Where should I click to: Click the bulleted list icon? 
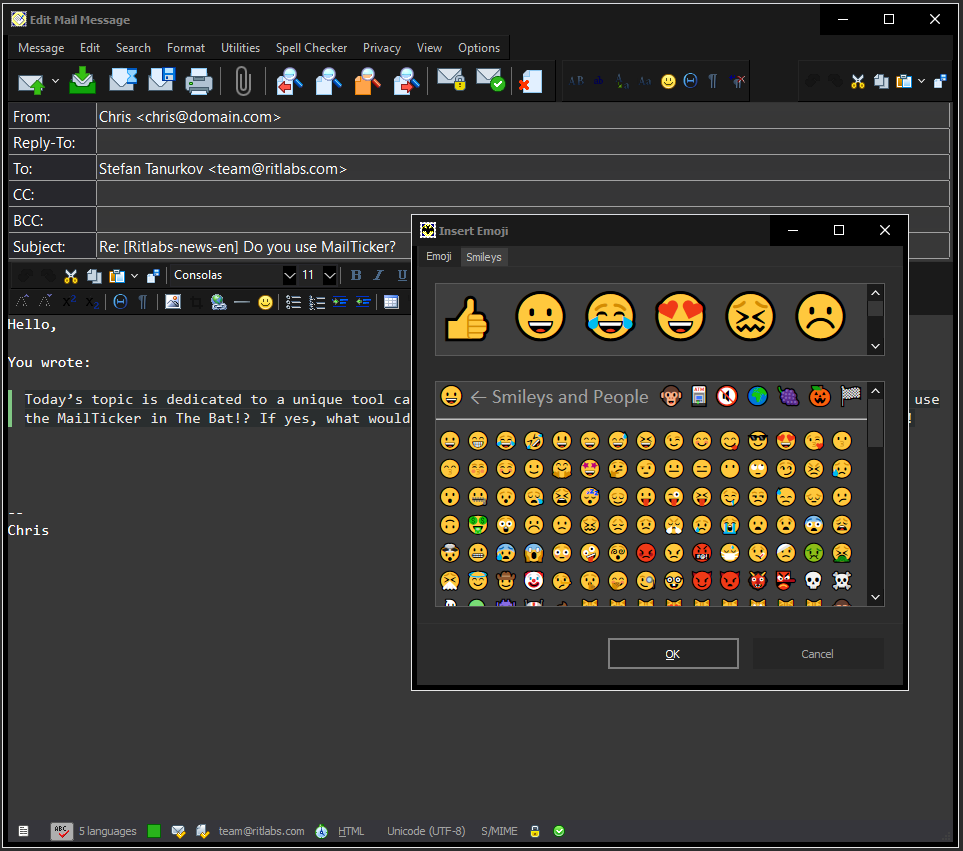294,302
